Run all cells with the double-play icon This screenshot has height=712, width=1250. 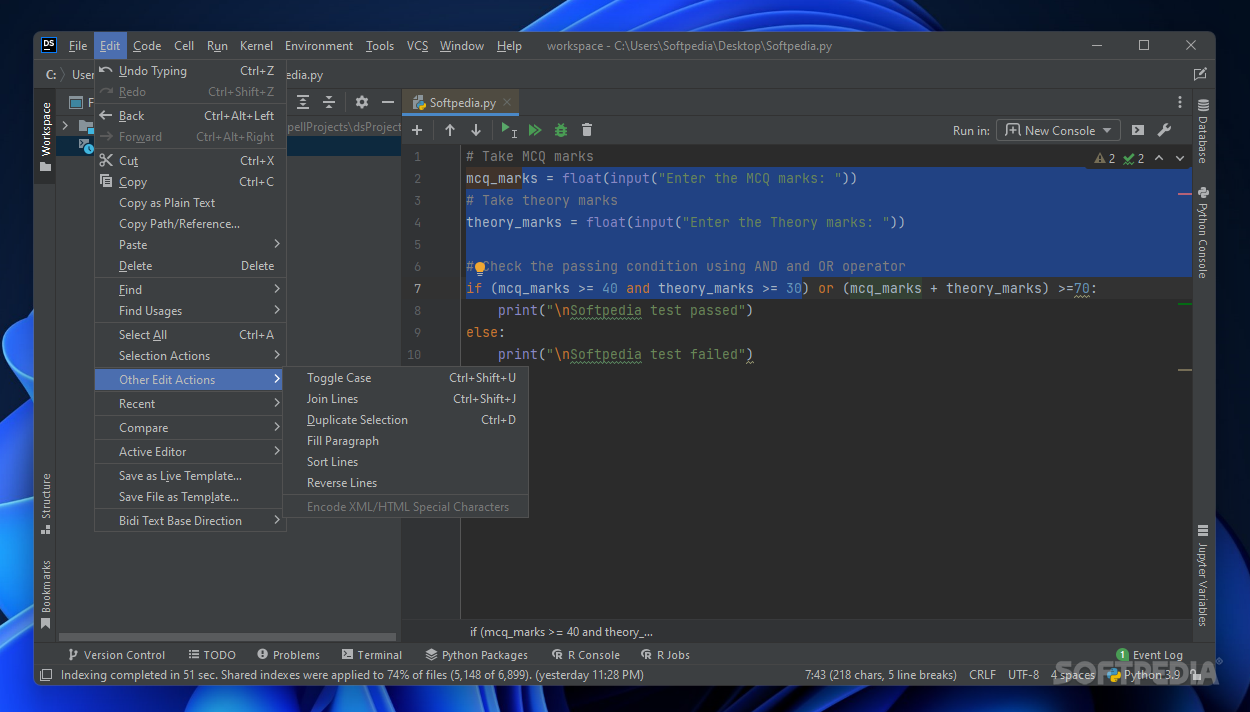coord(535,130)
